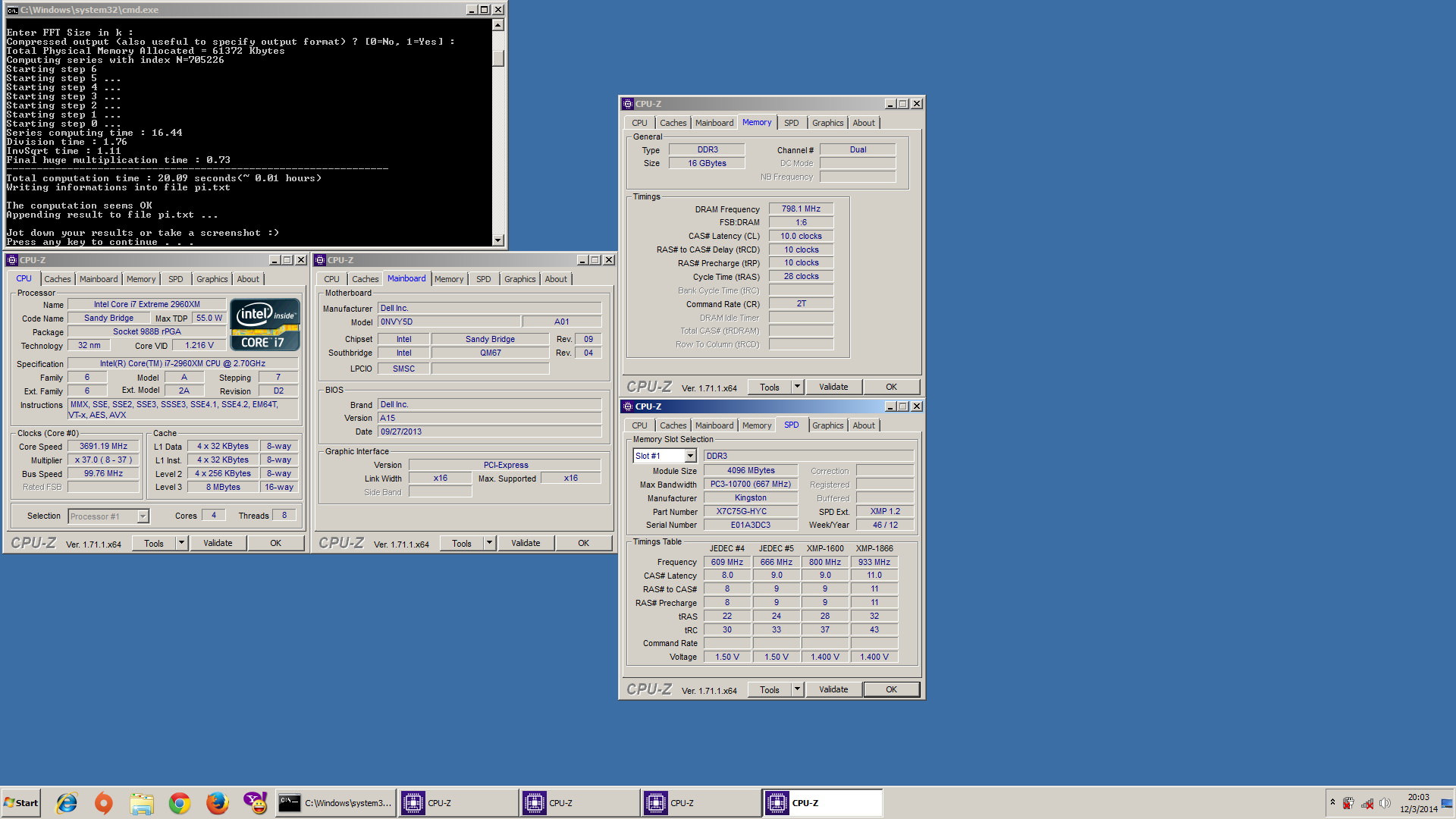Click OK in Memory window
Image resolution: width=1456 pixels, height=819 pixels.
click(x=892, y=387)
